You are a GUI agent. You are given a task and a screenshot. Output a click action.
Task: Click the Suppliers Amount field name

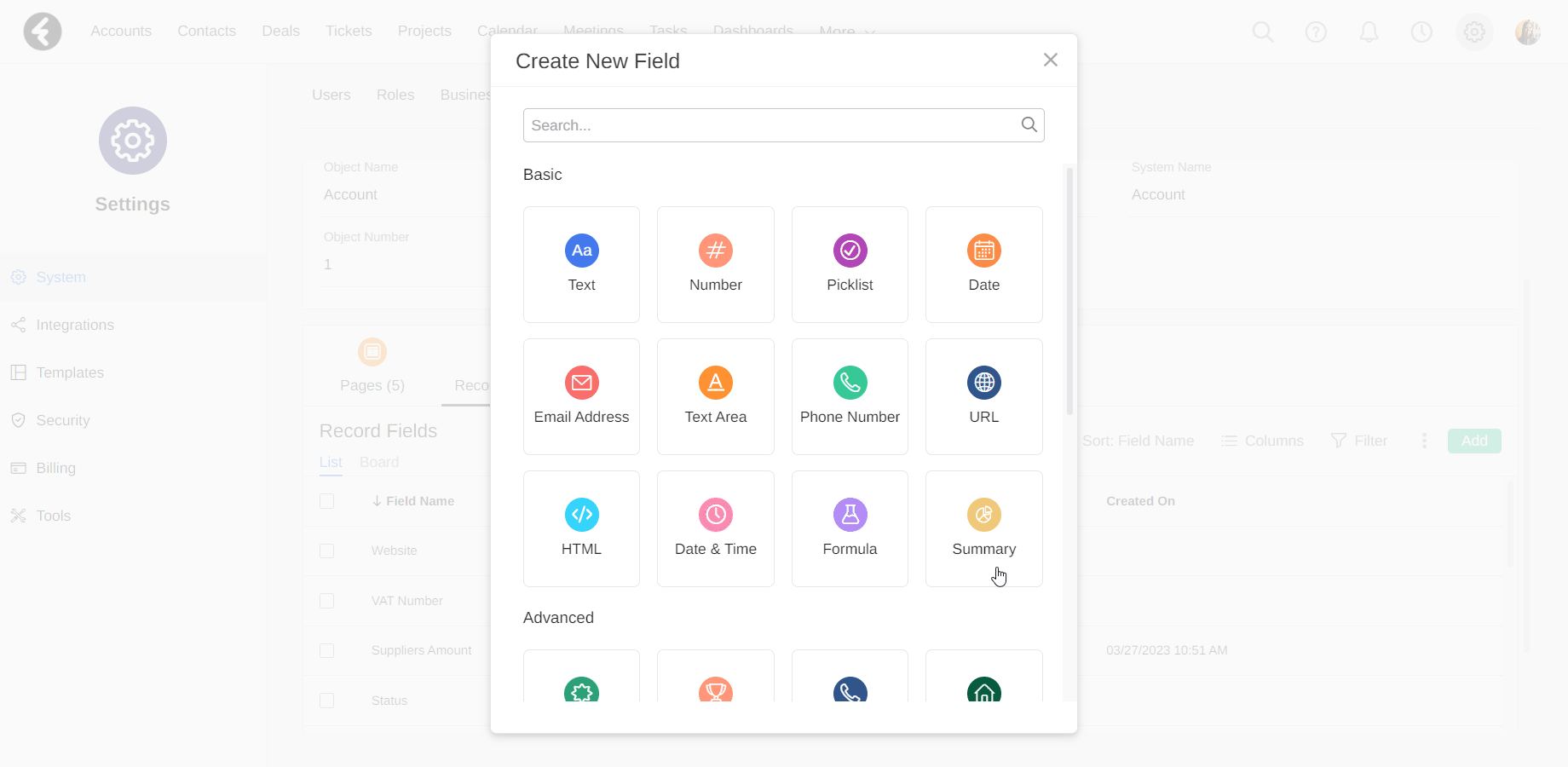pyautogui.click(x=421, y=650)
